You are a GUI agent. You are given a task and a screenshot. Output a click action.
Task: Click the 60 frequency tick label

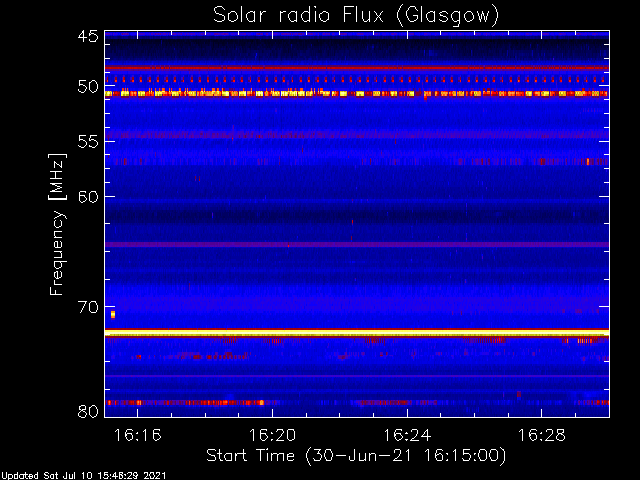pos(88,197)
